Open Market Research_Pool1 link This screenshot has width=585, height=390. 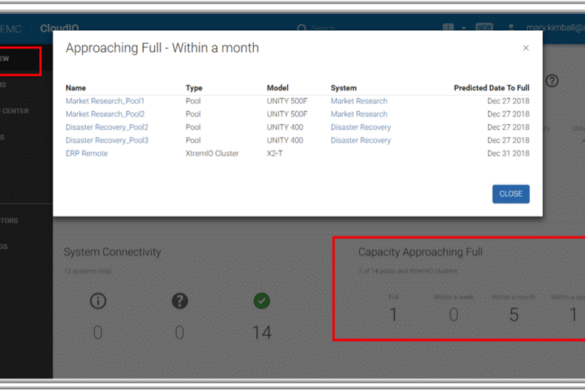[105, 101]
